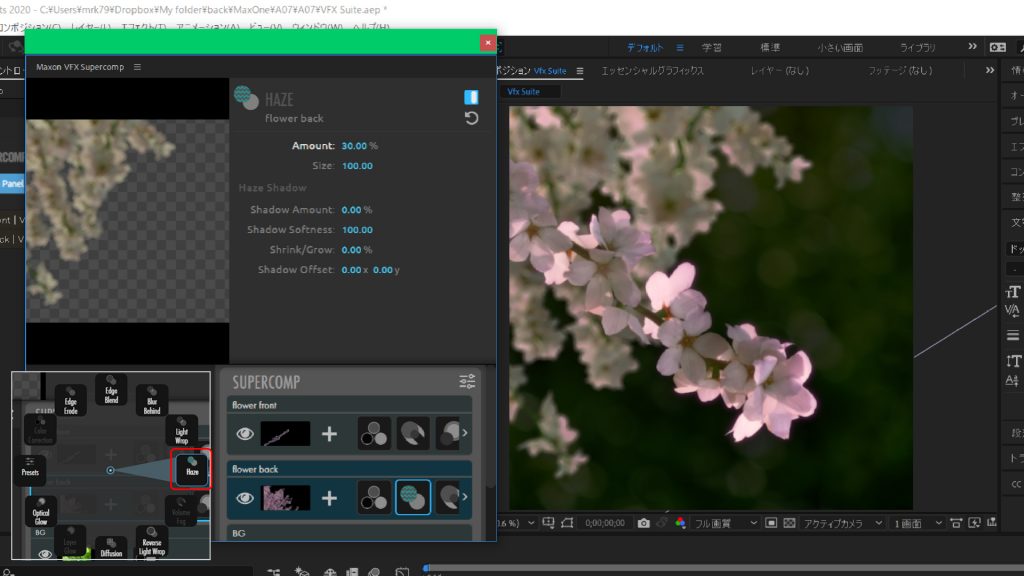This screenshot has height=576, width=1024.
Task: Toggle the Haze effect on/off switch
Action: click(472, 97)
